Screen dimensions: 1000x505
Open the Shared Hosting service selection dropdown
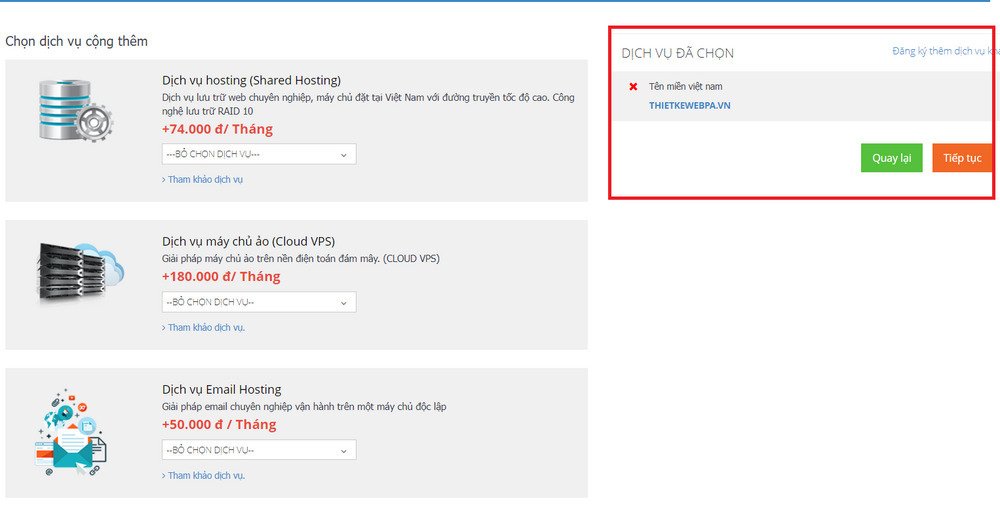coord(259,154)
